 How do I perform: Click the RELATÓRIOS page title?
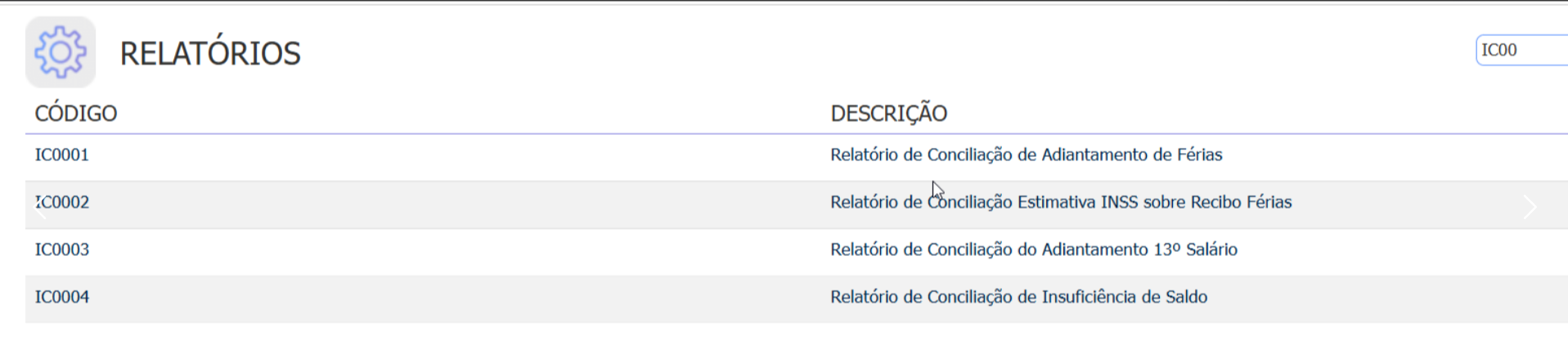click(x=210, y=54)
